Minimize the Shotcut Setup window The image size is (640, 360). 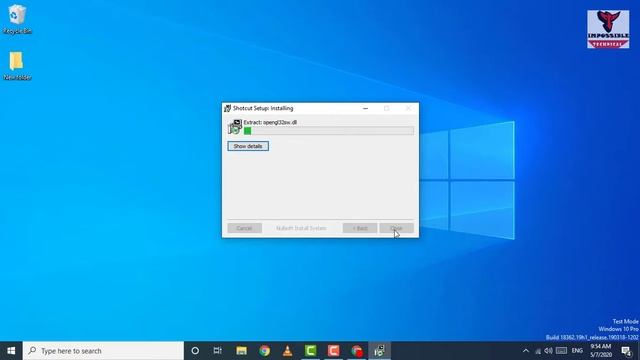click(365, 108)
